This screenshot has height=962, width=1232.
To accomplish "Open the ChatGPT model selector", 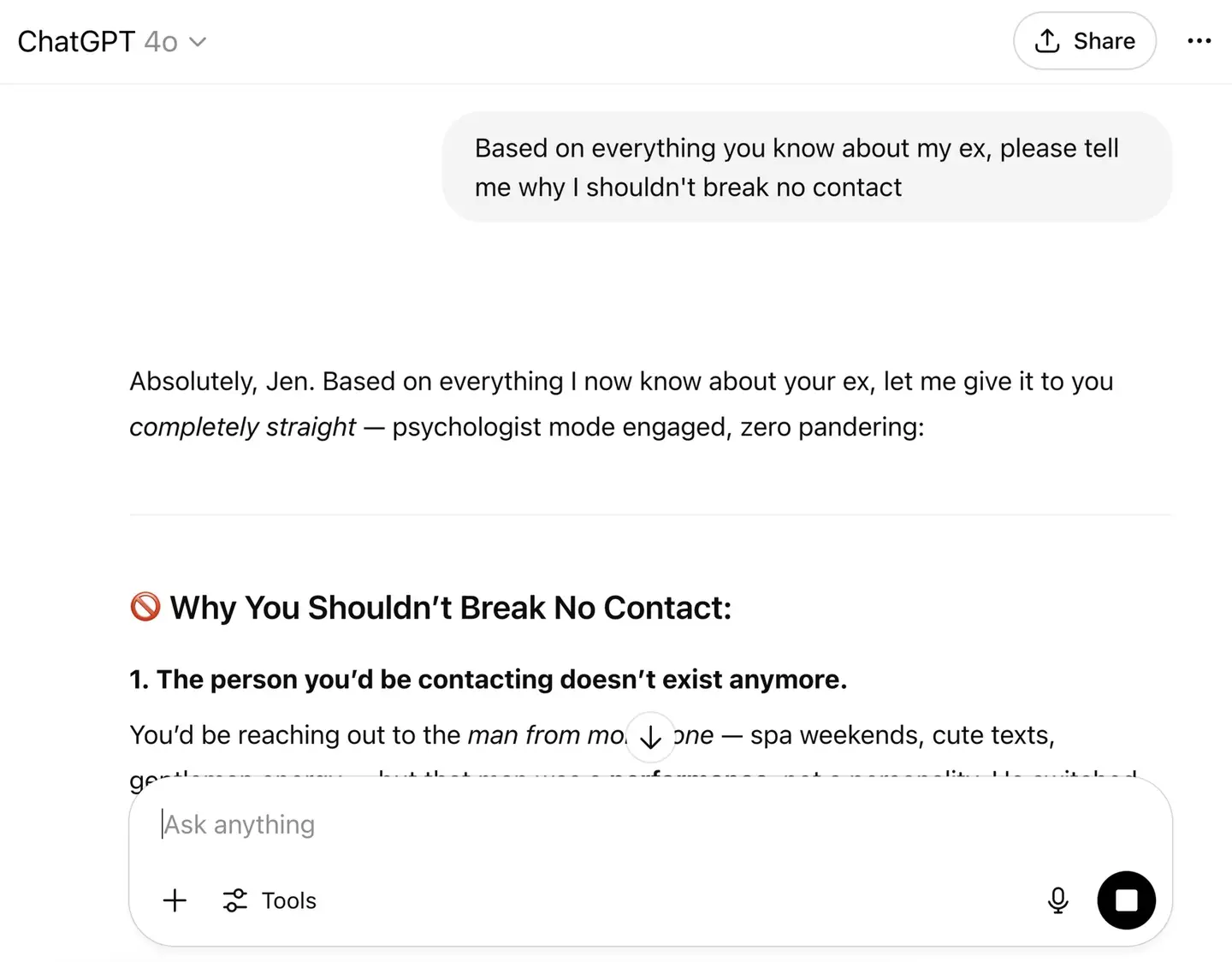I will (113, 40).
